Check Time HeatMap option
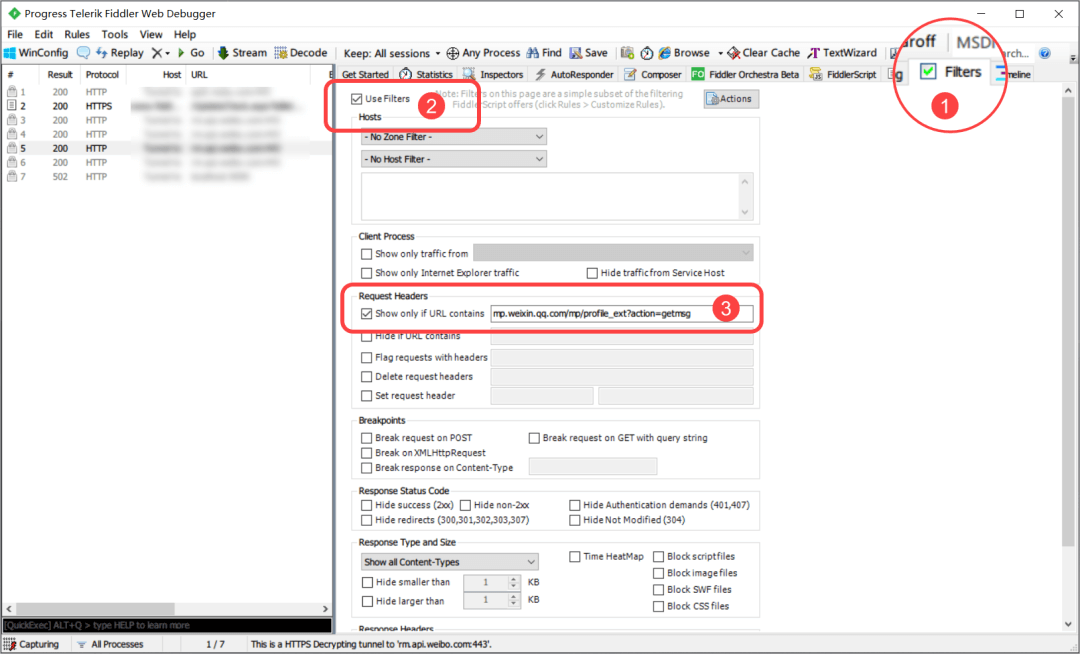 tap(574, 557)
